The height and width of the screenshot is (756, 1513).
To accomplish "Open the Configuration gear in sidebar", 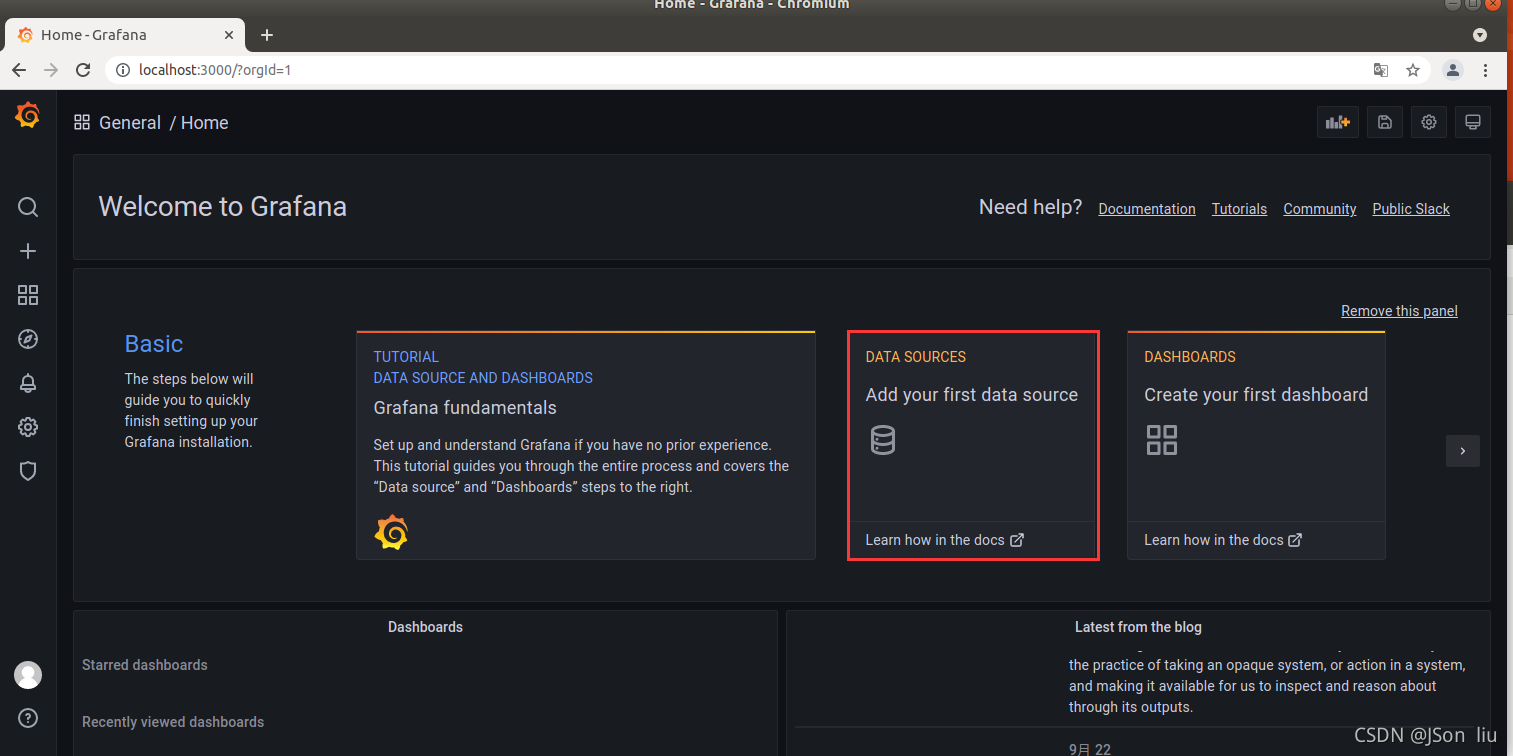I will (x=28, y=427).
